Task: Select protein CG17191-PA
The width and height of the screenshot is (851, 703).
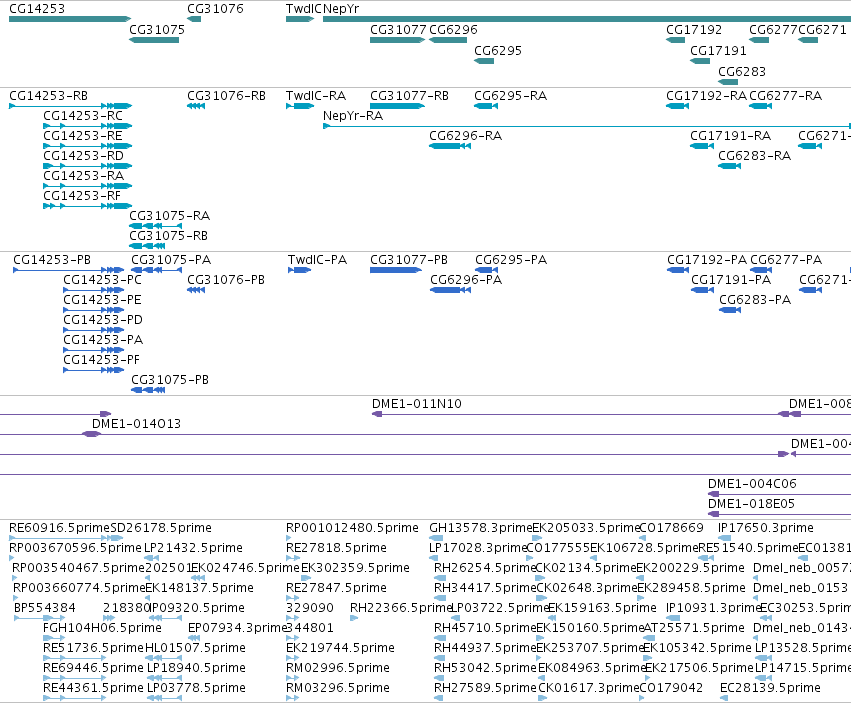Action: pos(702,290)
